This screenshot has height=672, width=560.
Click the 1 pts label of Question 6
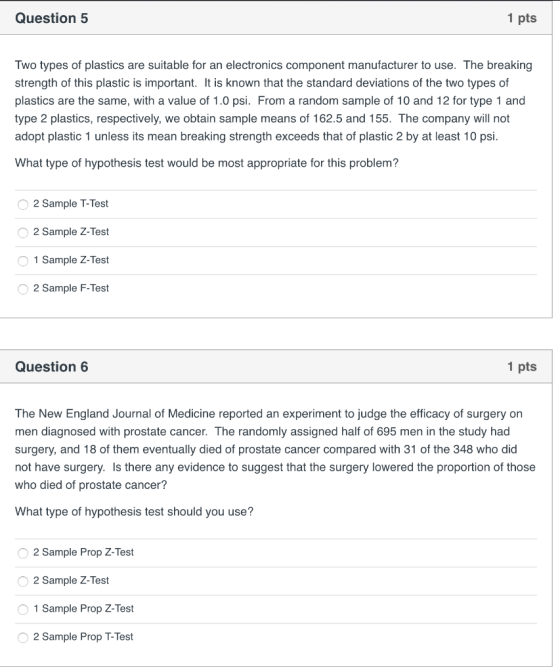(522, 366)
